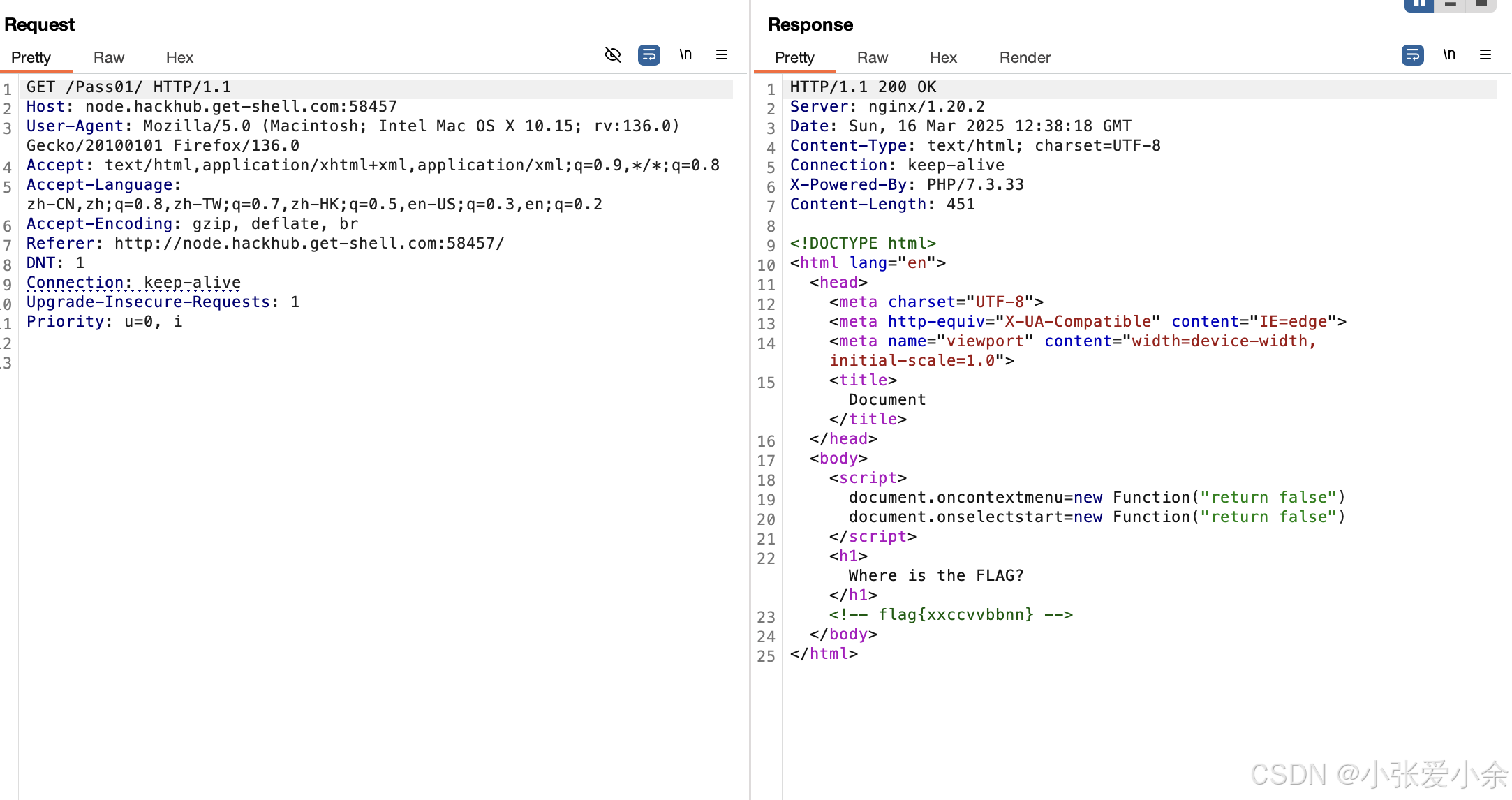Toggle request intercept visibility eye-slash icon
This screenshot has height=800, width=1512.
pos(612,54)
